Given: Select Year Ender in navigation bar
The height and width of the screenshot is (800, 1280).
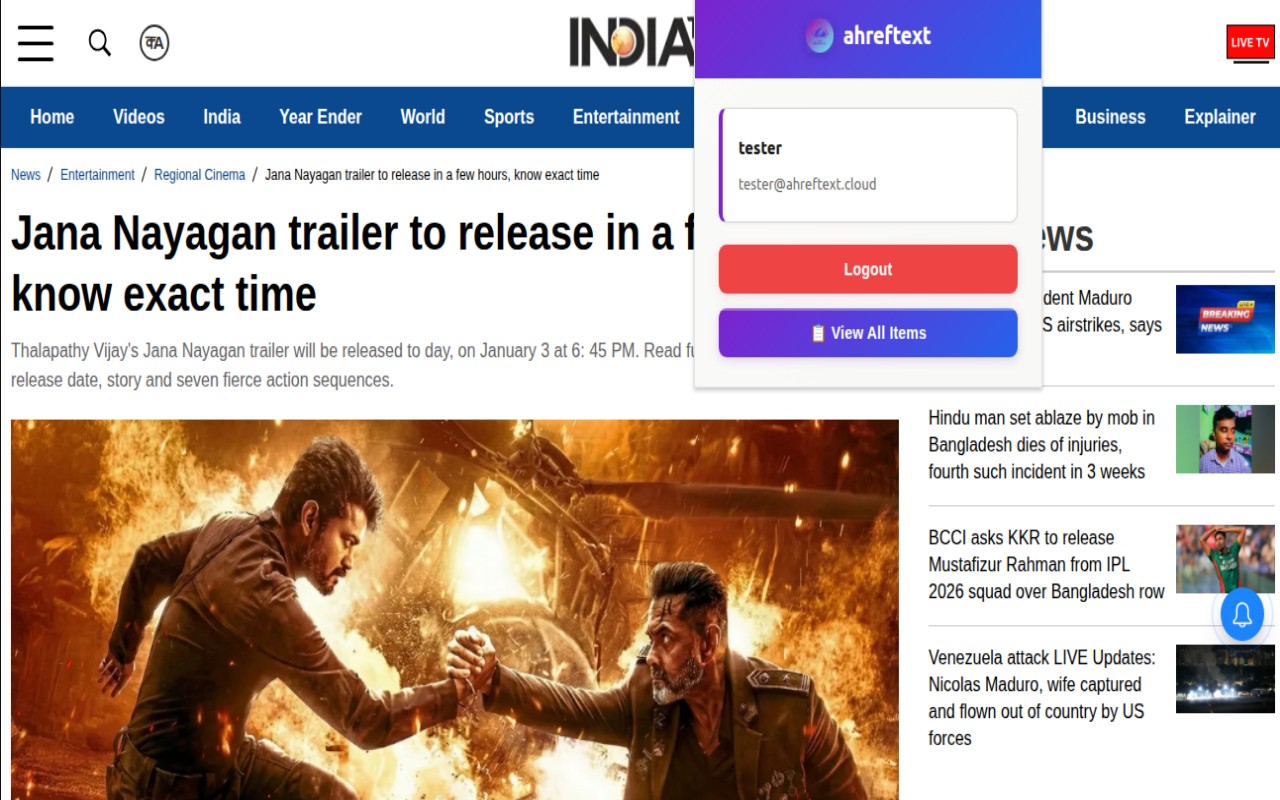Looking at the screenshot, I should 320,117.
